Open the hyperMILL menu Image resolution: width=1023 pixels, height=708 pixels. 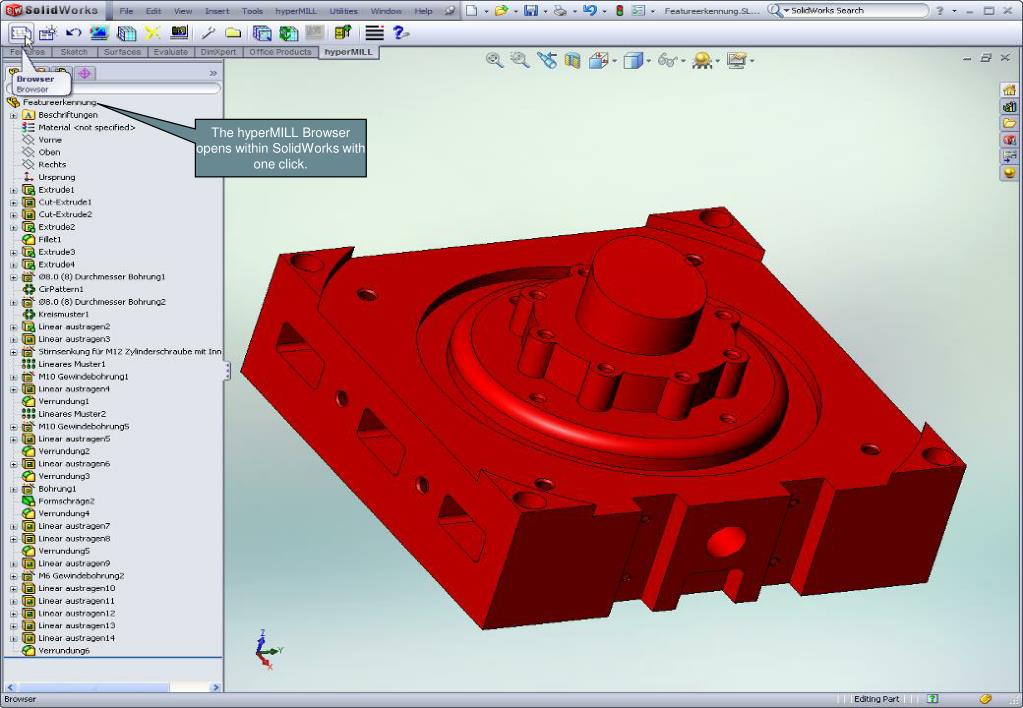(296, 11)
